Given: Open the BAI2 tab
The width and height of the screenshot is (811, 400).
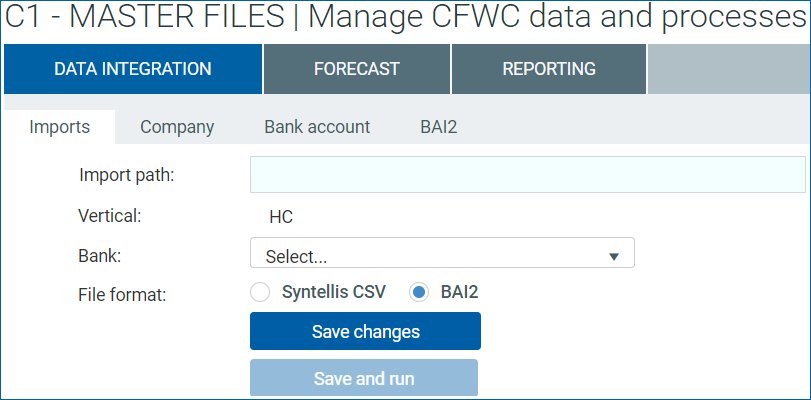Looking at the screenshot, I should [x=439, y=127].
